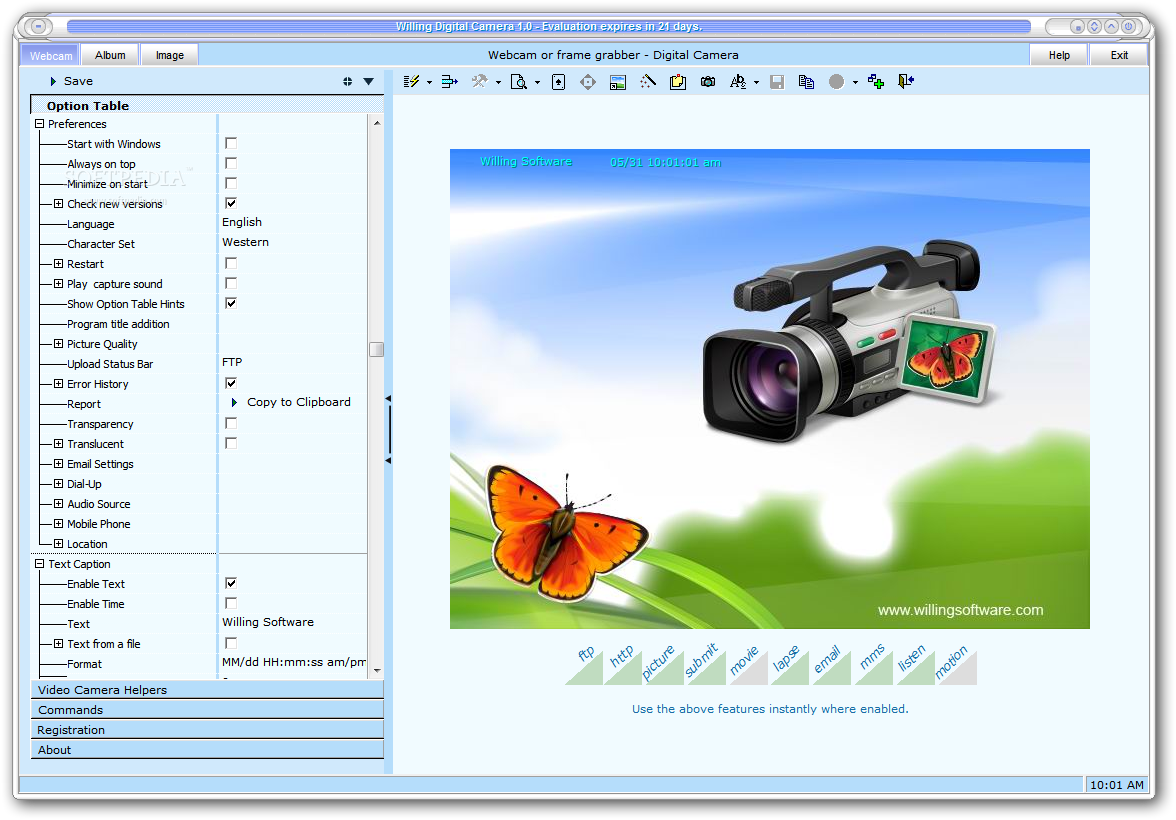Click the motion feature shortcut
This screenshot has height=820, width=1176.
[956, 664]
